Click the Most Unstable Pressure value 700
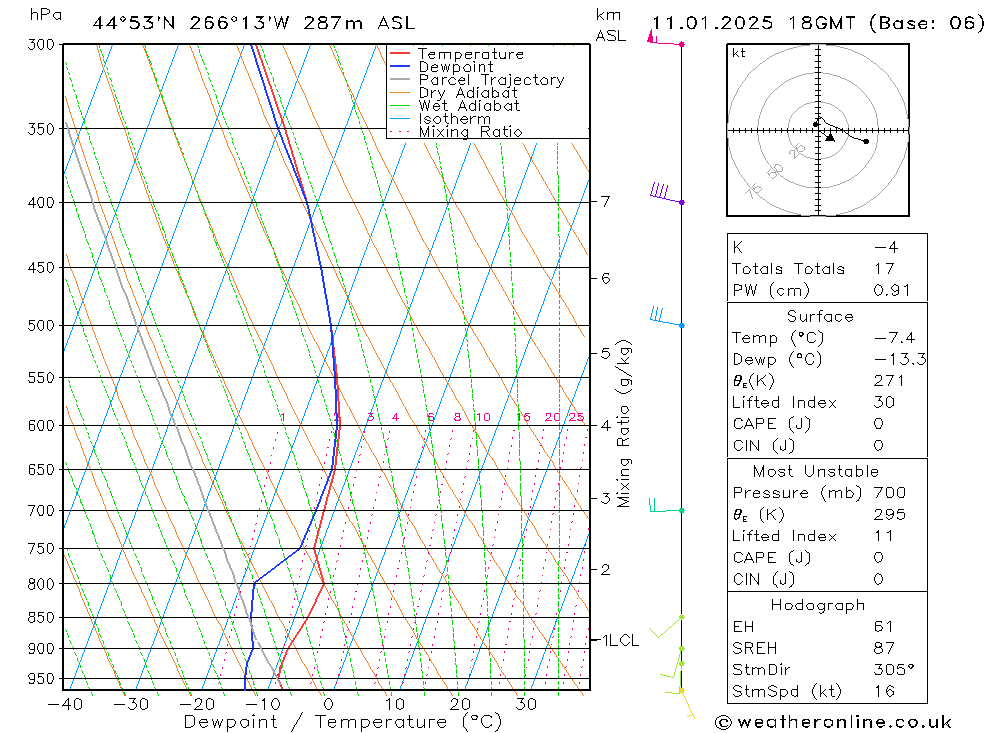Viewport: 1000px width, 733px height. point(890,492)
